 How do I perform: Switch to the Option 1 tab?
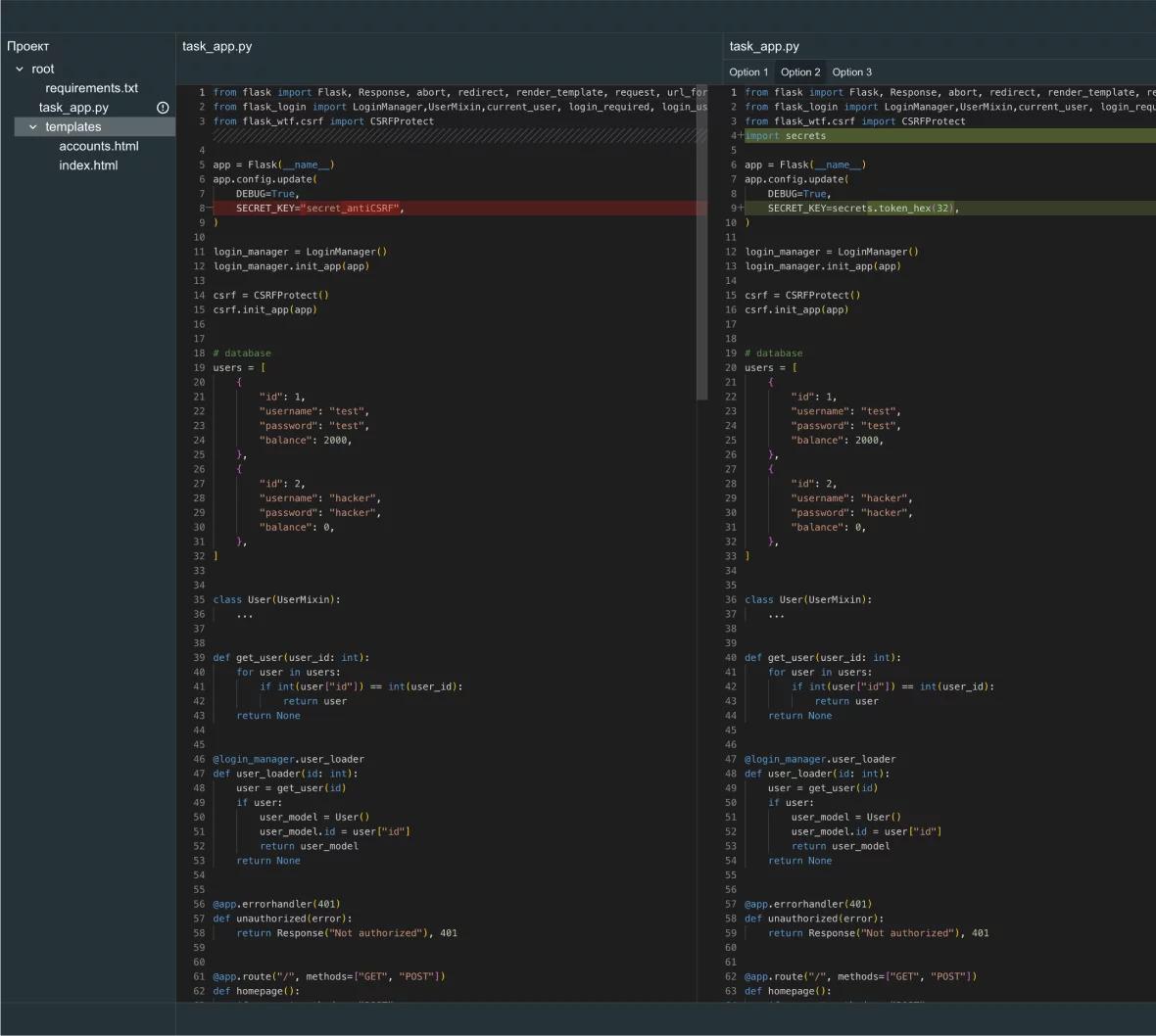[x=748, y=72]
